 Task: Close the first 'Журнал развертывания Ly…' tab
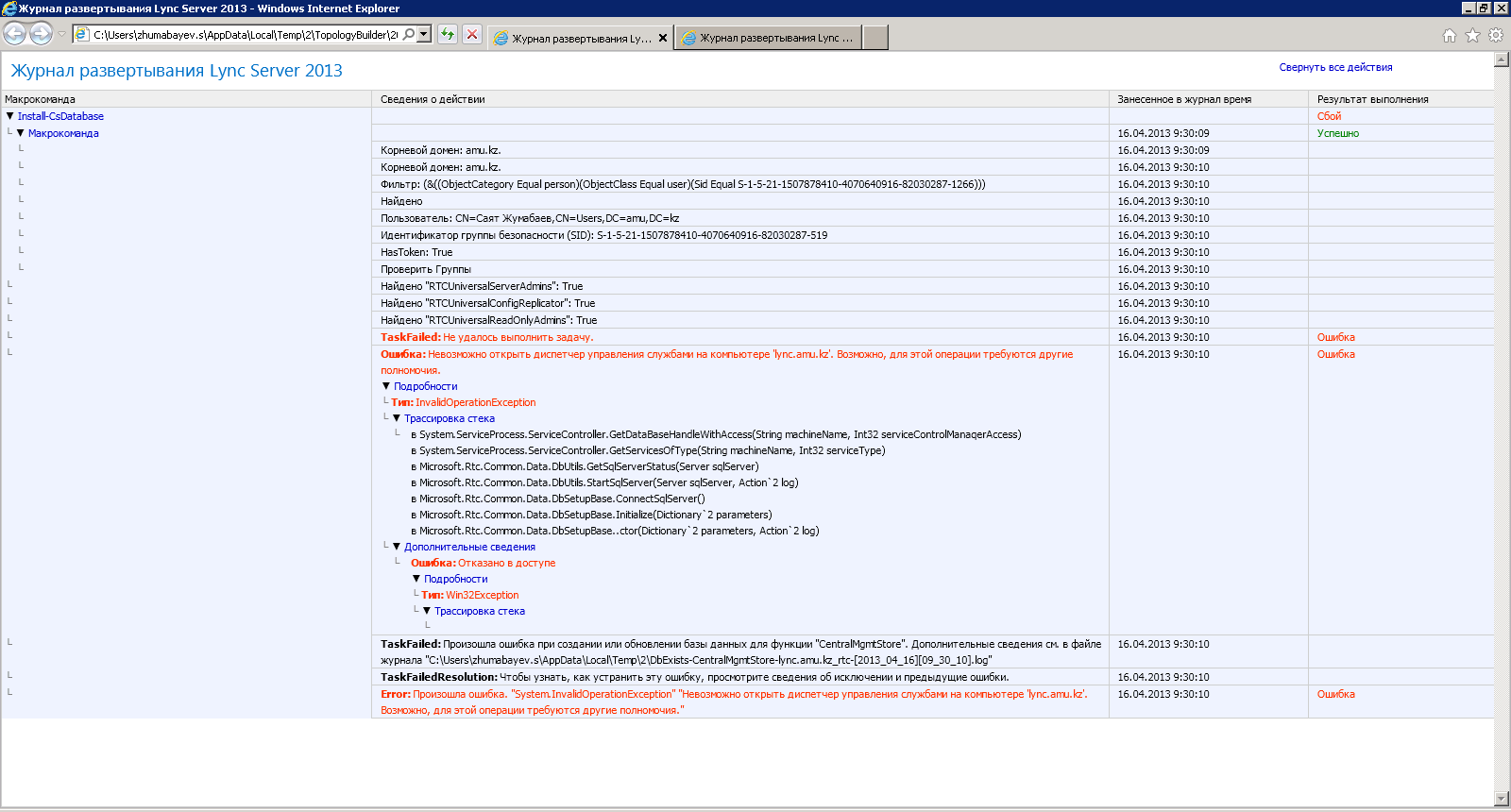(x=663, y=39)
